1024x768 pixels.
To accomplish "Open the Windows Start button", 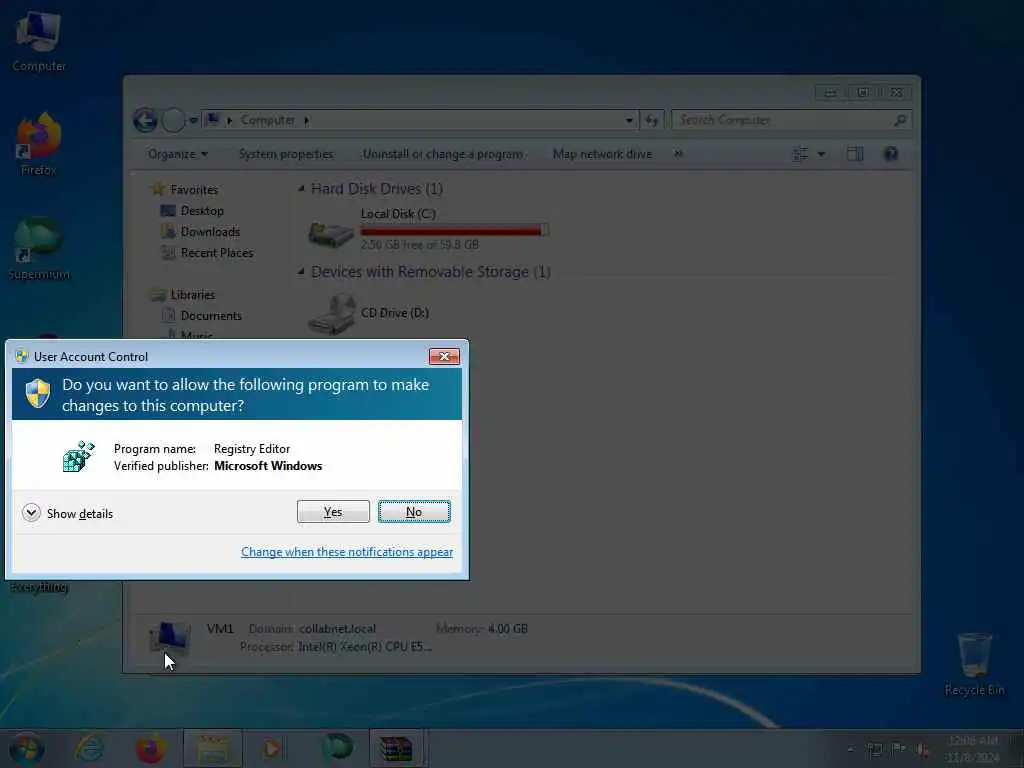I will [x=26, y=748].
